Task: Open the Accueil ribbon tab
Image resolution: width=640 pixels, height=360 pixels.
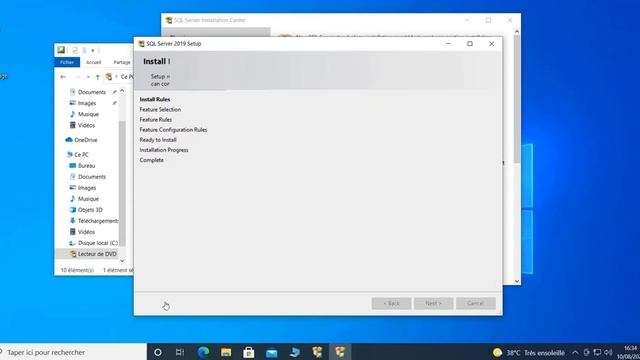Action: pyautogui.click(x=93, y=62)
